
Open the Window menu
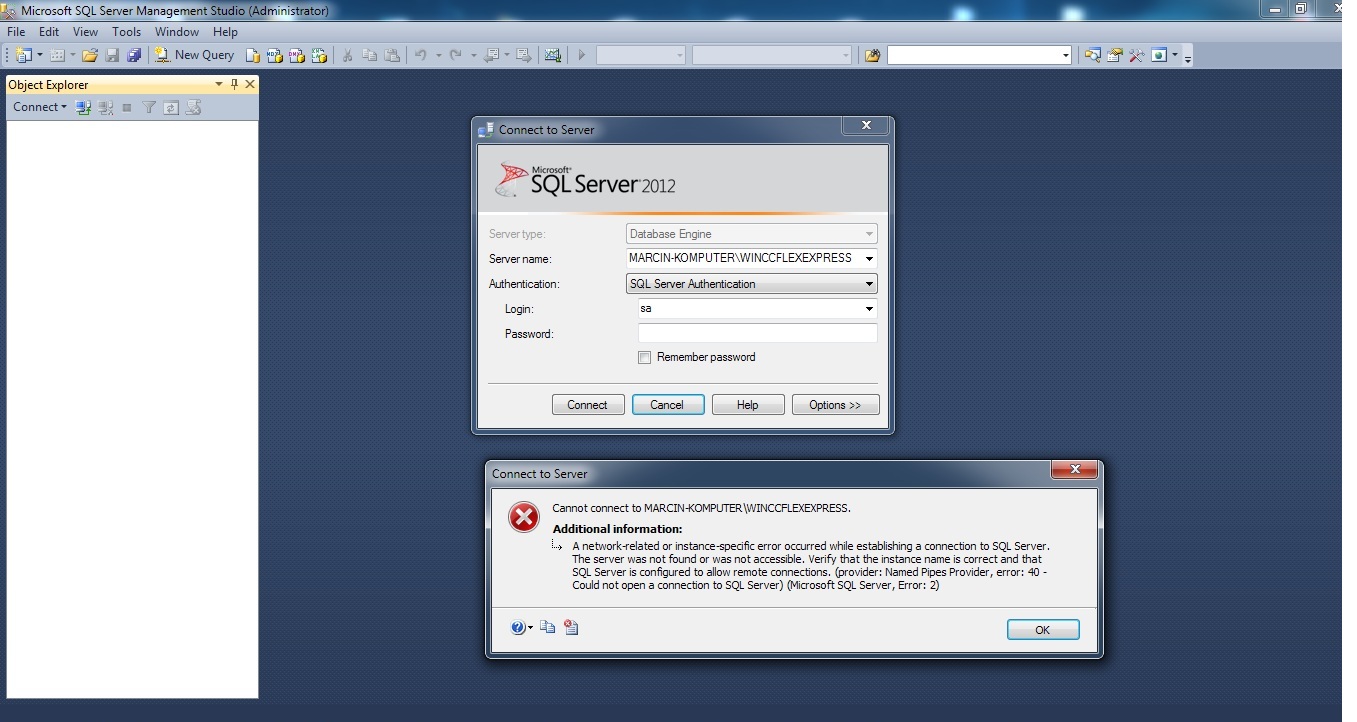pyautogui.click(x=177, y=32)
